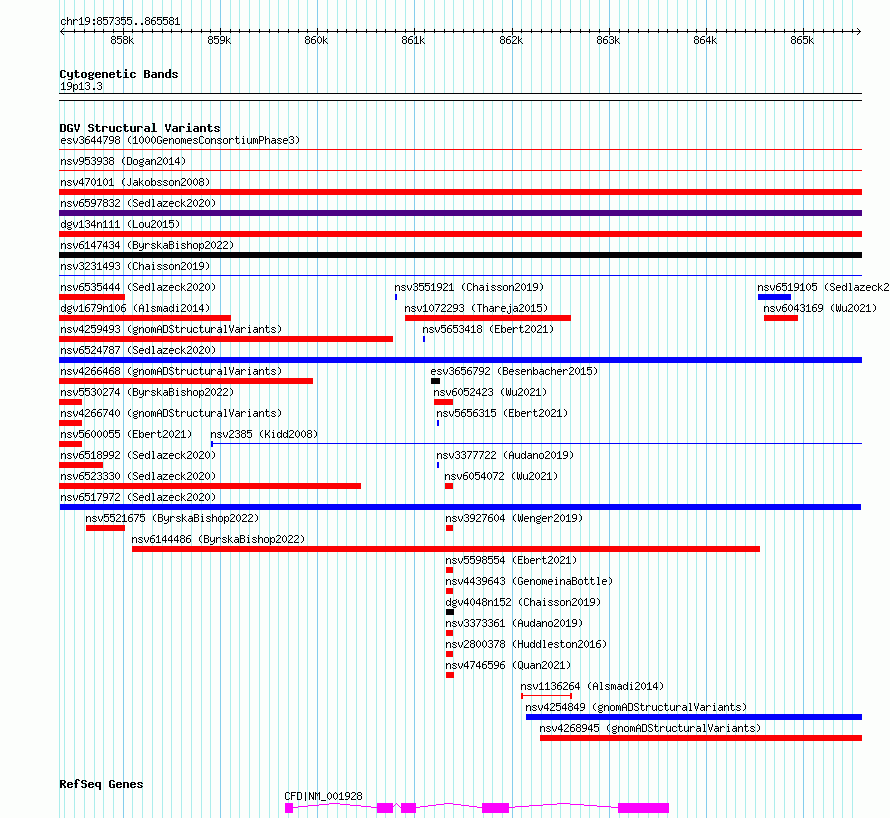Click the black esv3656792 Besenbacher2015 block
This screenshot has width=890, height=818.
coord(435,381)
